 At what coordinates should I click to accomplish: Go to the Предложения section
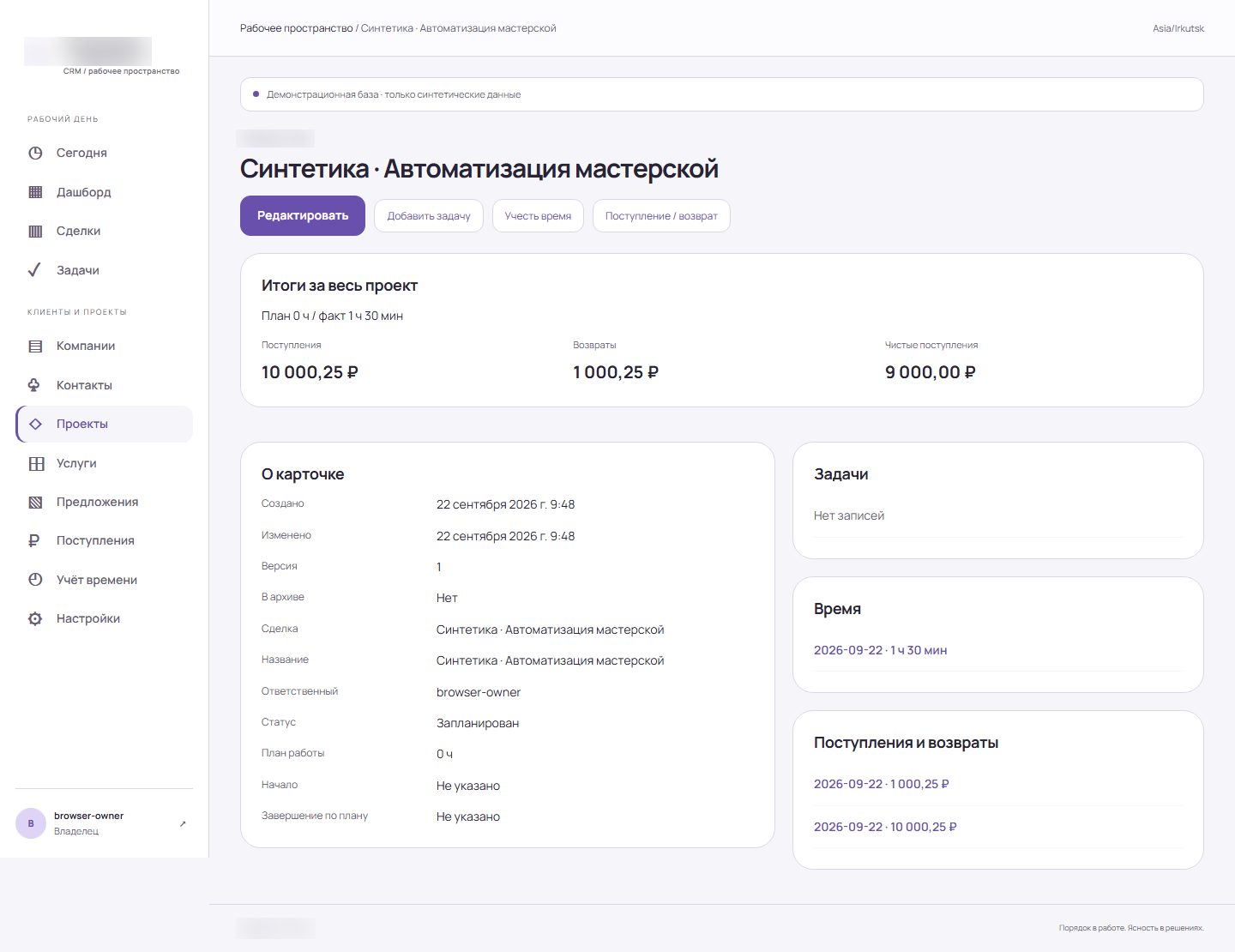pyautogui.click(x=104, y=502)
